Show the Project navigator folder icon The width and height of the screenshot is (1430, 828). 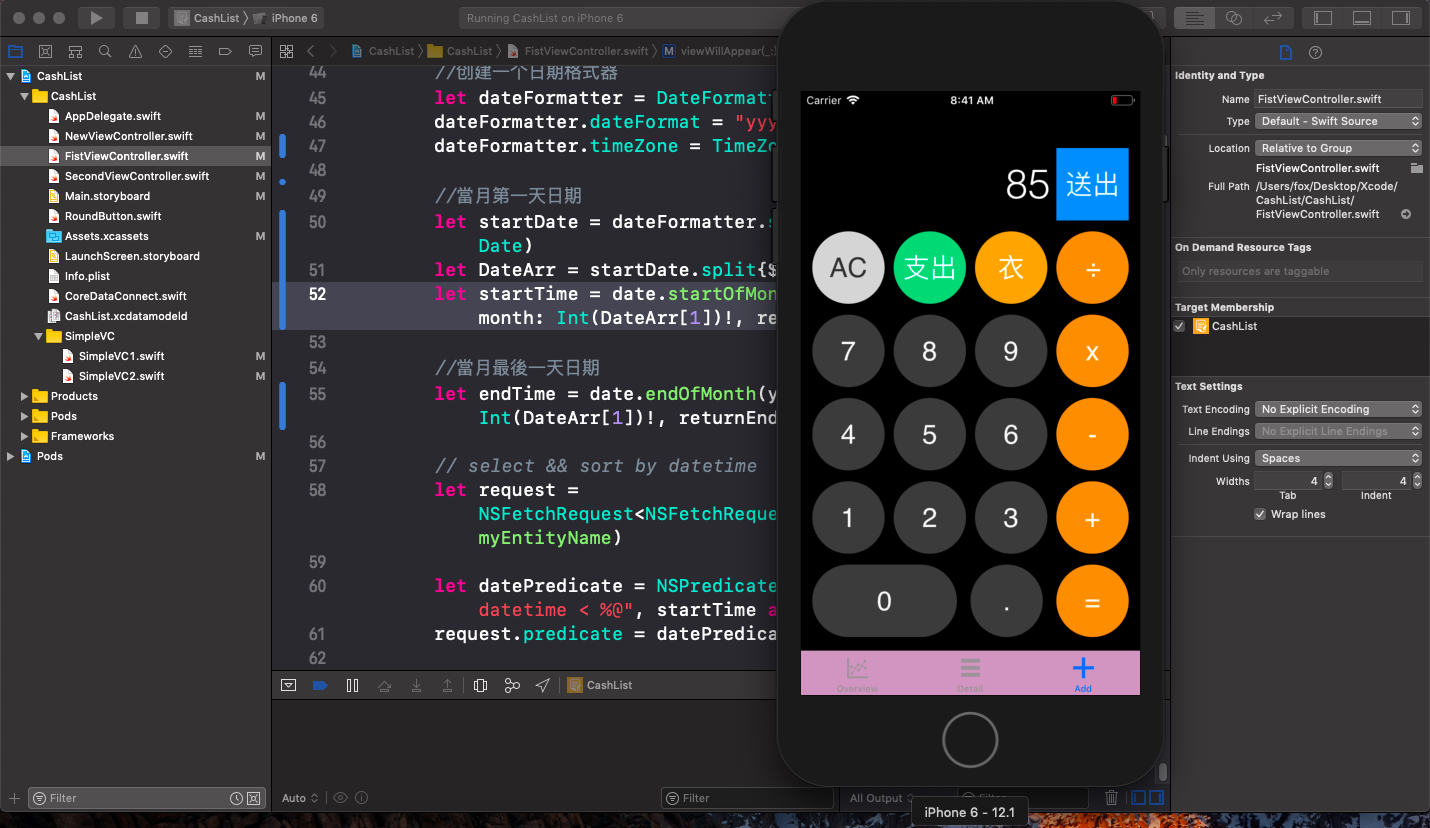pos(15,51)
